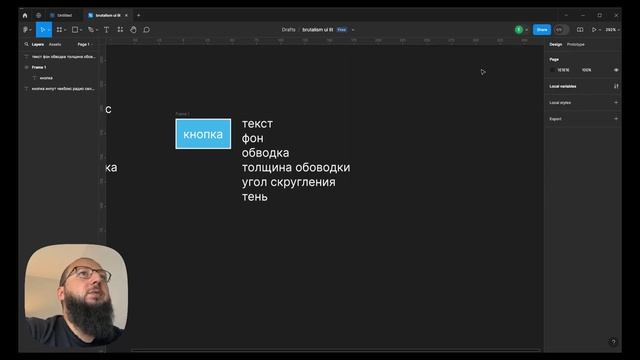Search layers with the magnifier icon
The height and width of the screenshot is (360, 640).
tap(26, 44)
